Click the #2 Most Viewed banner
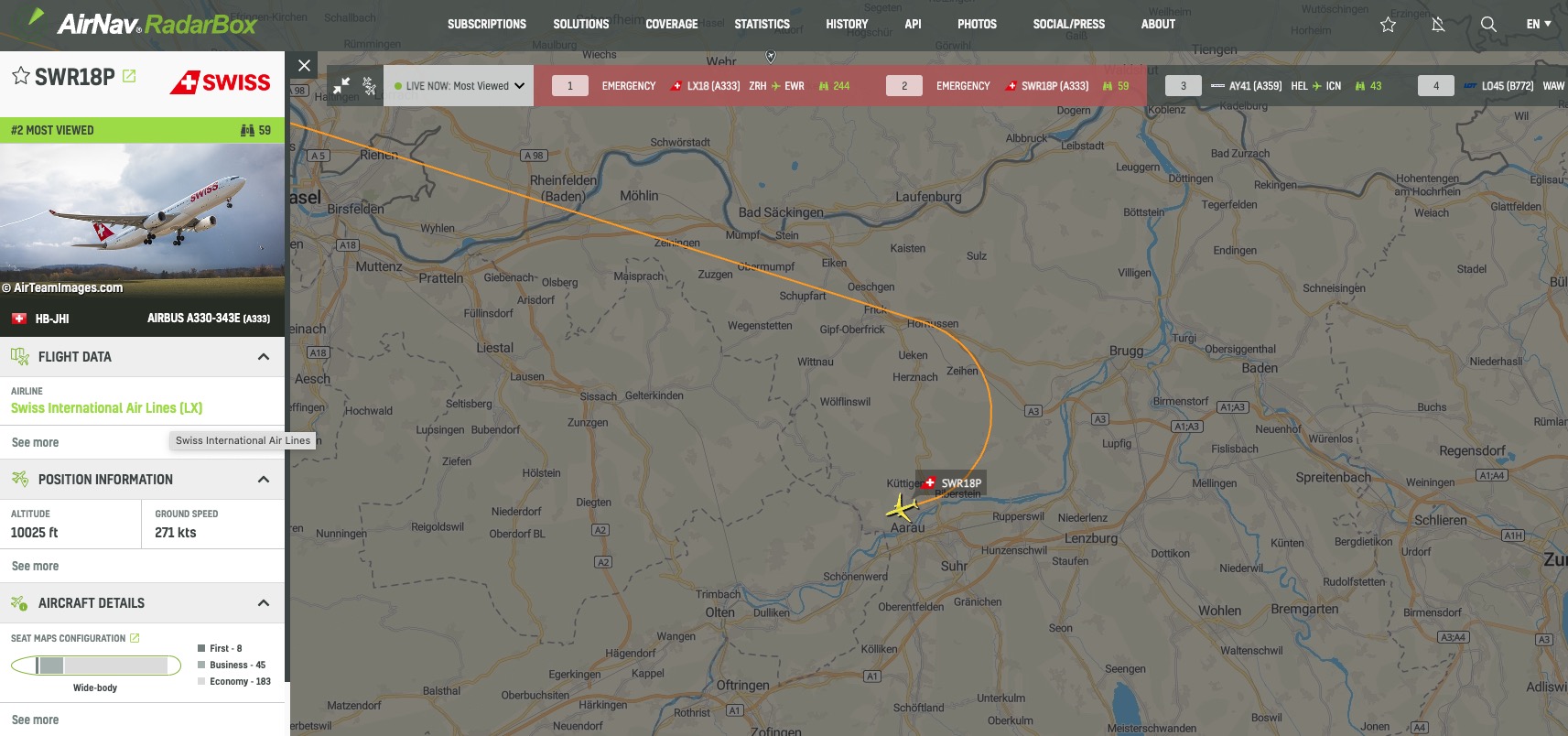This screenshot has width=1568, height=736. click(x=142, y=130)
